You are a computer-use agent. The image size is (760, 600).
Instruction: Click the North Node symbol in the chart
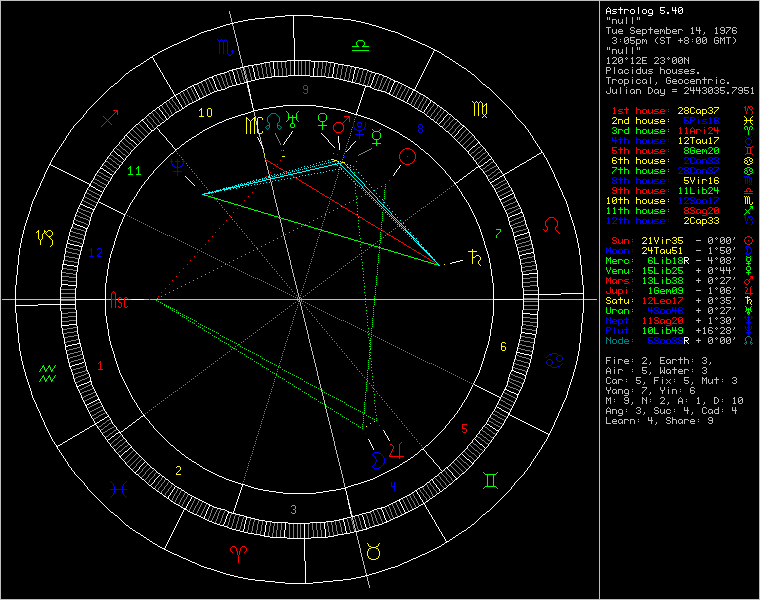point(274,122)
